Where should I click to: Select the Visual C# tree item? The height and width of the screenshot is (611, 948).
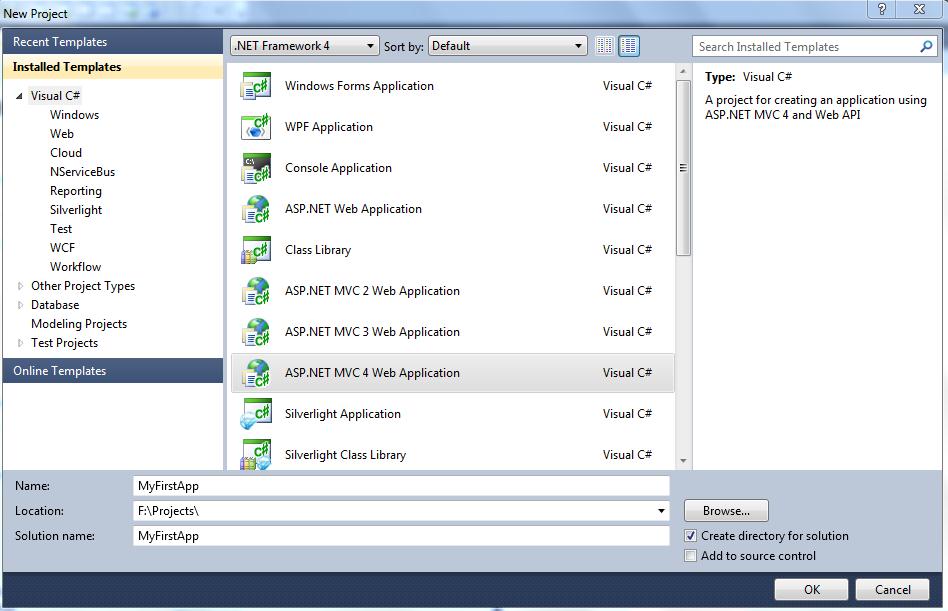[x=55, y=95]
